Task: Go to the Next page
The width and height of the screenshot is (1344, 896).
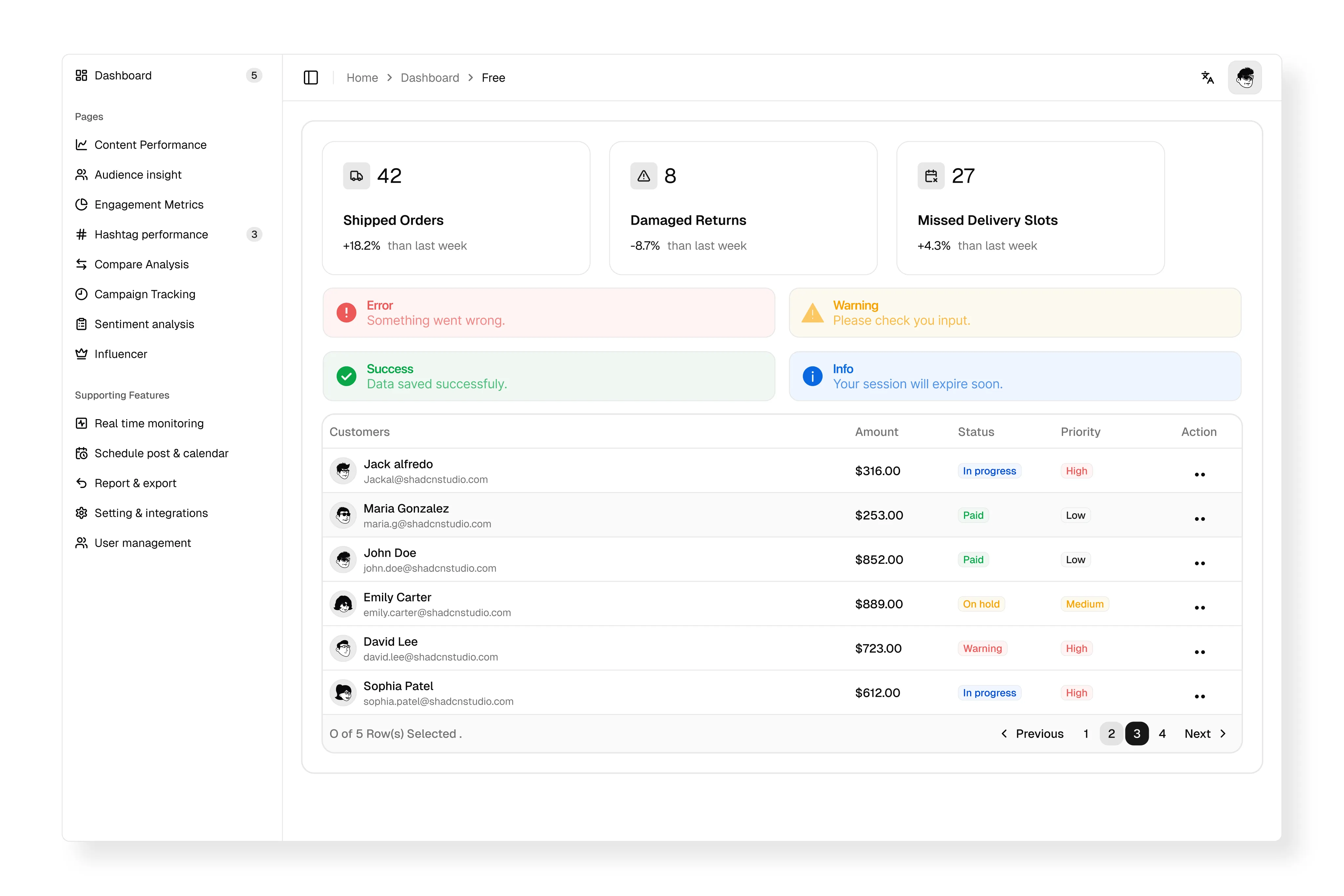Action: pos(1205,734)
